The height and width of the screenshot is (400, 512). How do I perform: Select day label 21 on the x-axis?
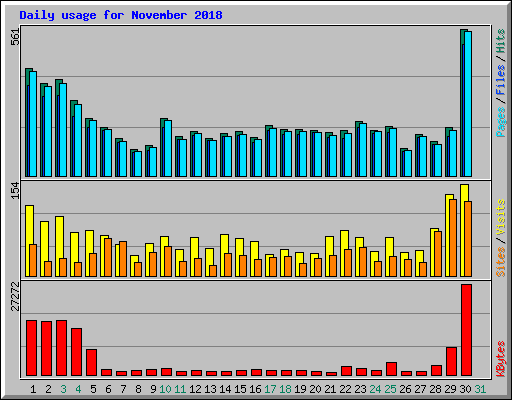[330, 389]
